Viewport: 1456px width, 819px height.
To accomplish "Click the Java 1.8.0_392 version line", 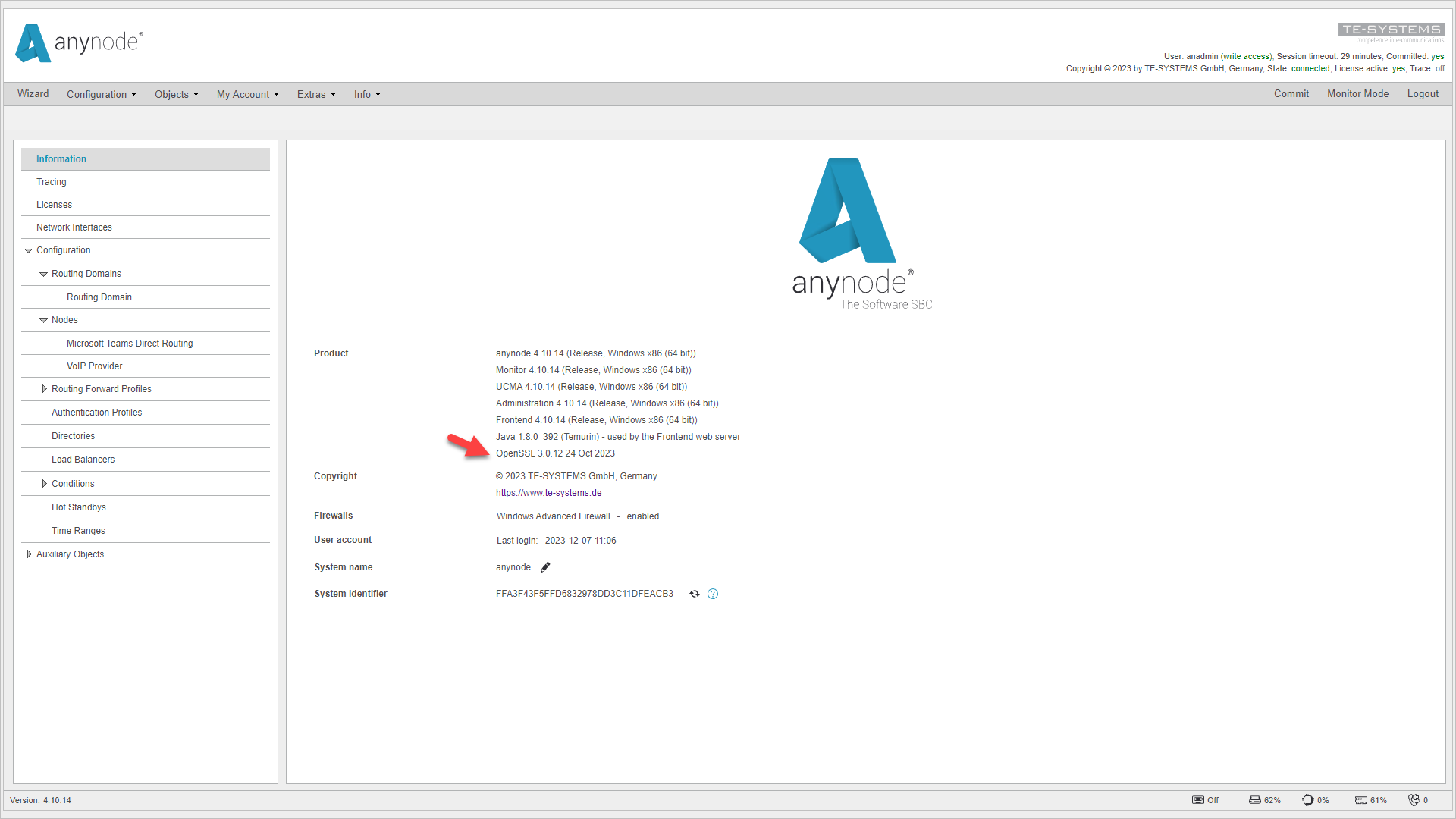I will pyautogui.click(x=618, y=437).
